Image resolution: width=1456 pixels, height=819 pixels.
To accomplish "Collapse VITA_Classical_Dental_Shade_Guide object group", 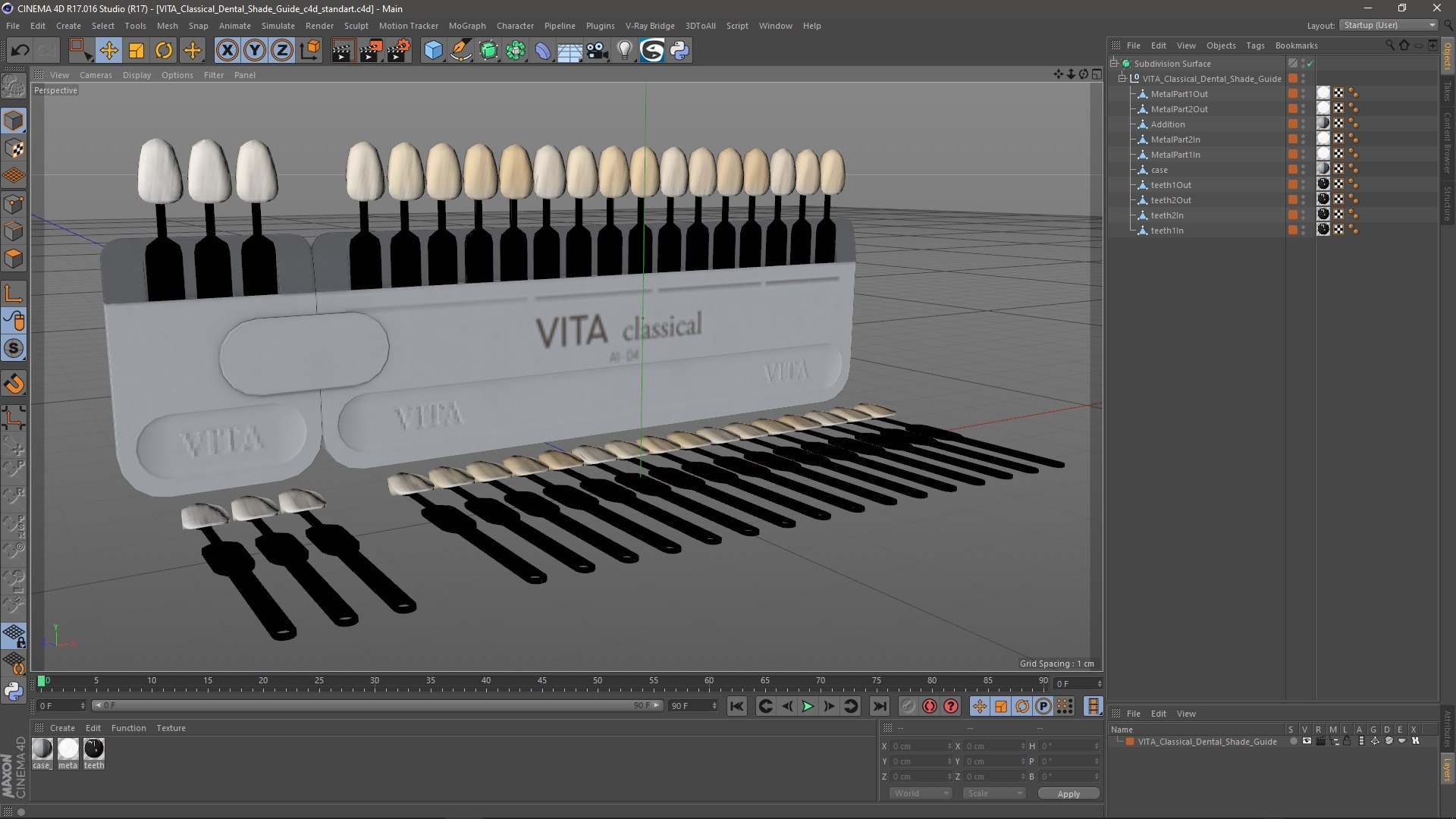I will (x=1122, y=79).
